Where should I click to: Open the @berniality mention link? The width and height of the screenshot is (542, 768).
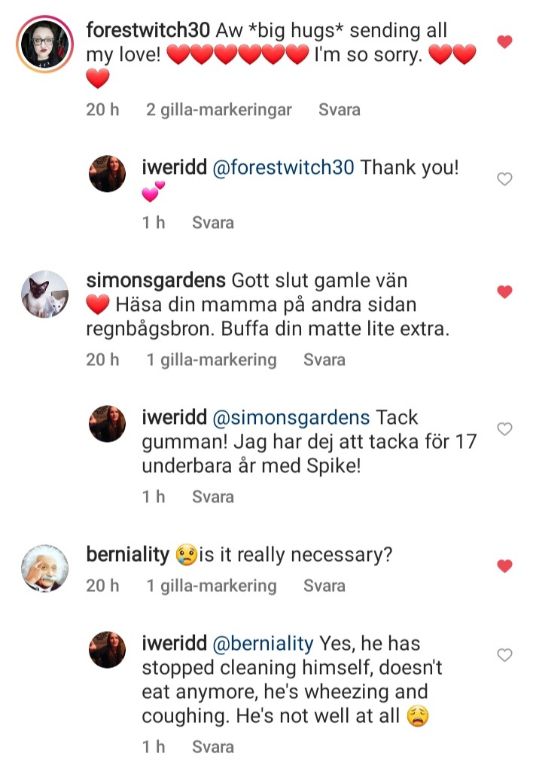pyautogui.click(x=262, y=644)
